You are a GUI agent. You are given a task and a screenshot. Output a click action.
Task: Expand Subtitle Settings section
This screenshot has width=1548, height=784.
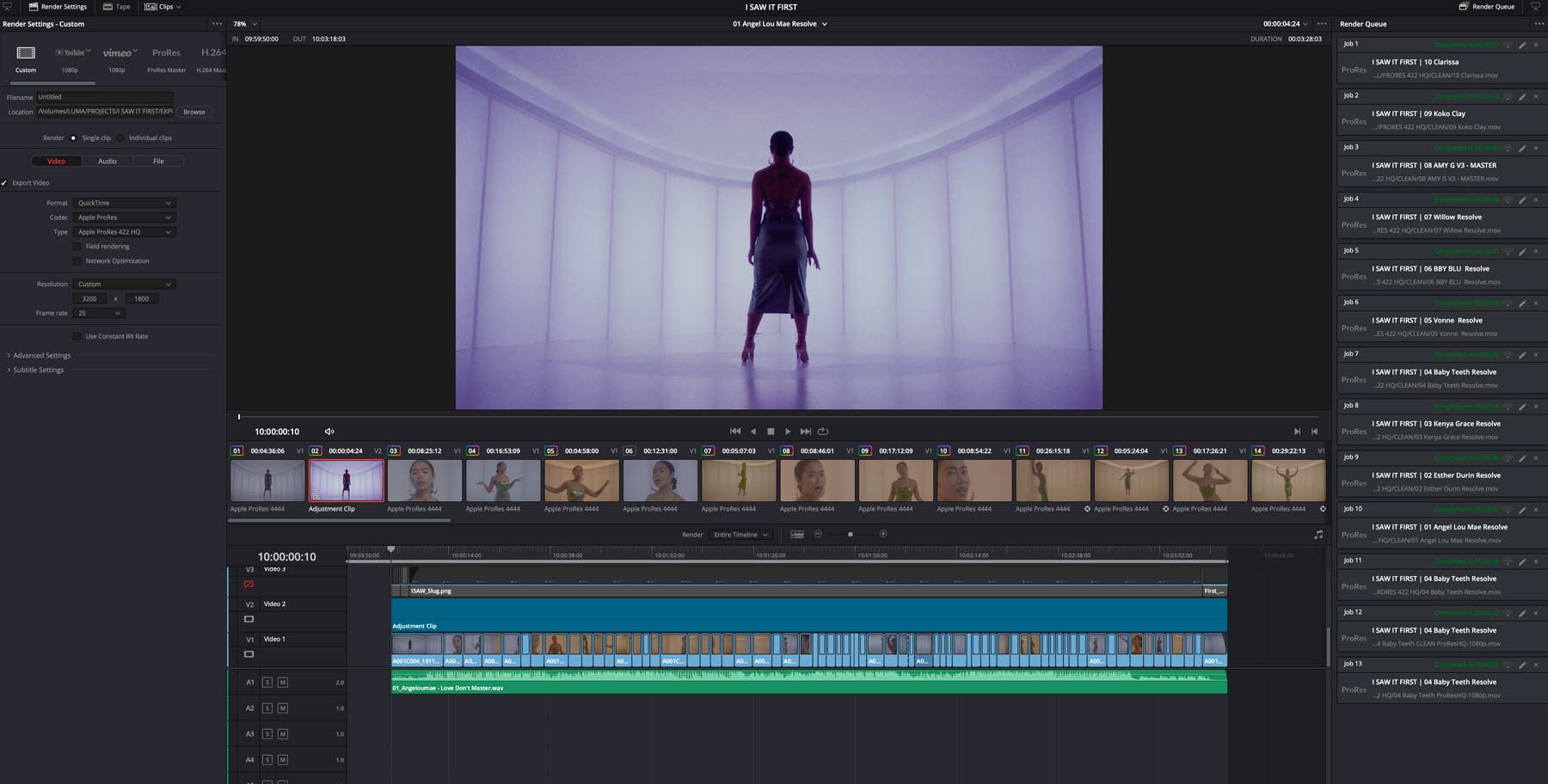click(x=36, y=370)
